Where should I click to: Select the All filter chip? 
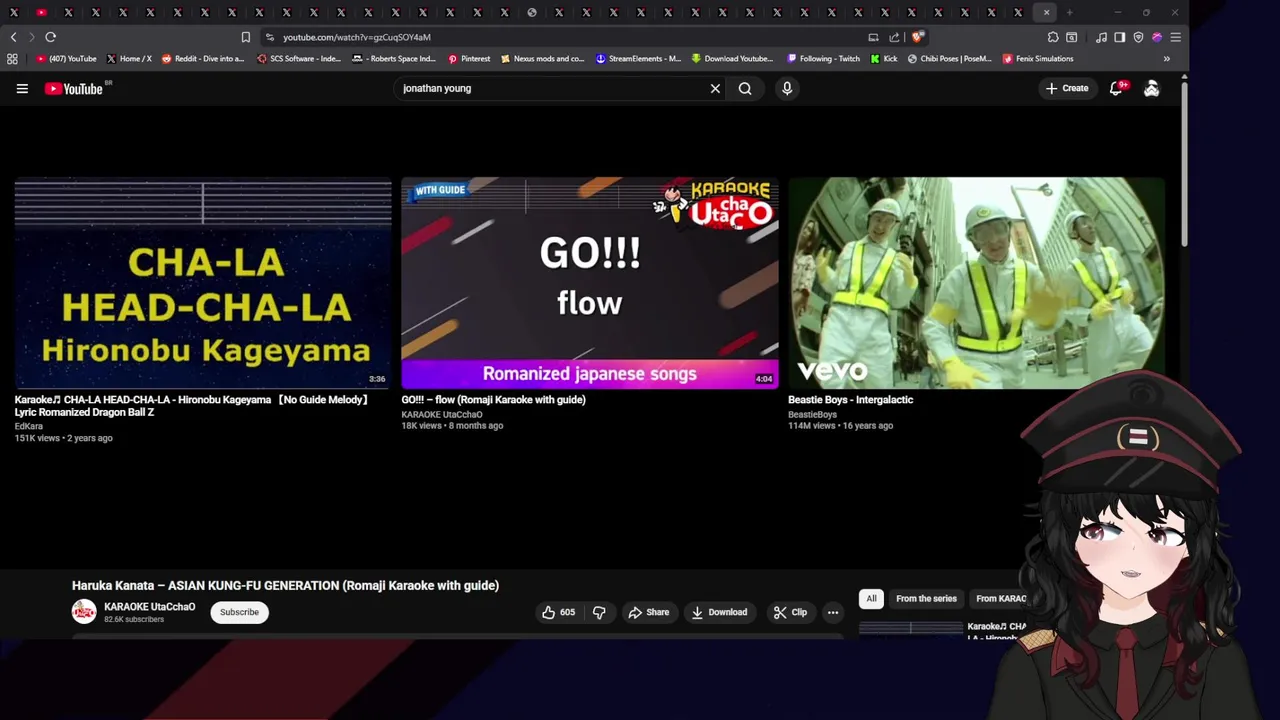(x=871, y=598)
